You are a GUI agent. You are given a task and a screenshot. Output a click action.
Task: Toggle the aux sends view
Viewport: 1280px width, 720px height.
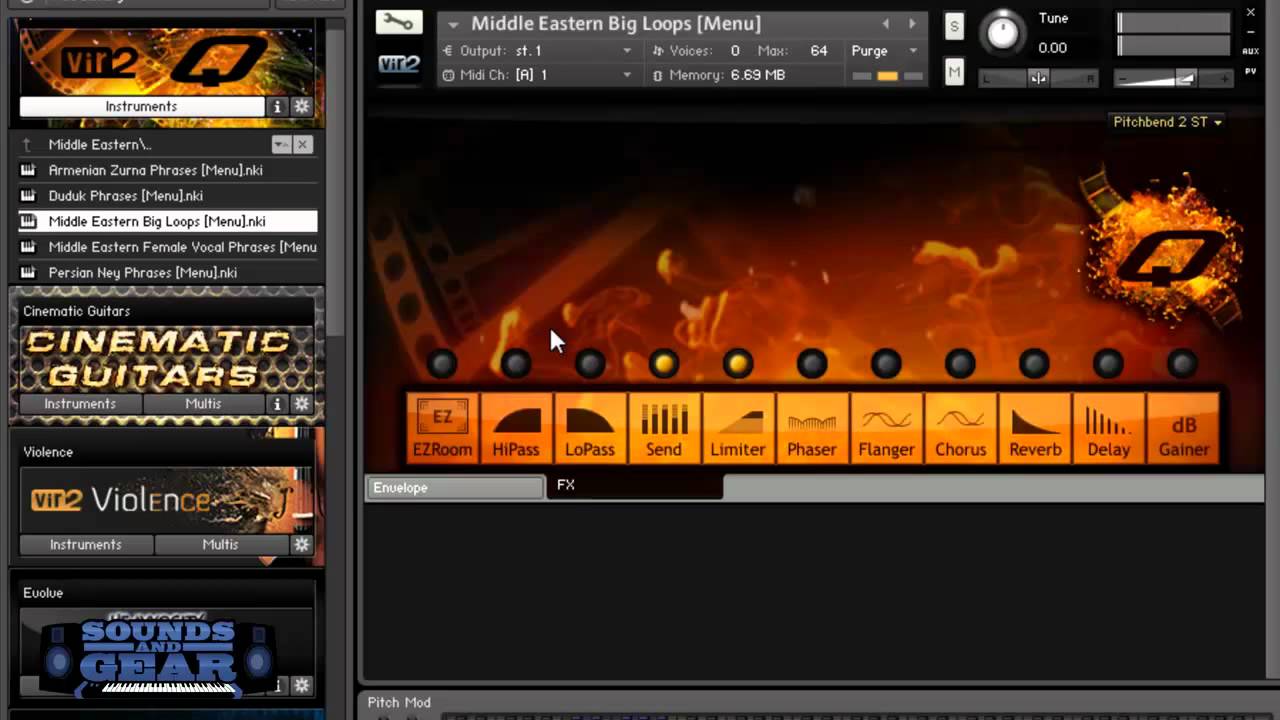pos(1250,51)
